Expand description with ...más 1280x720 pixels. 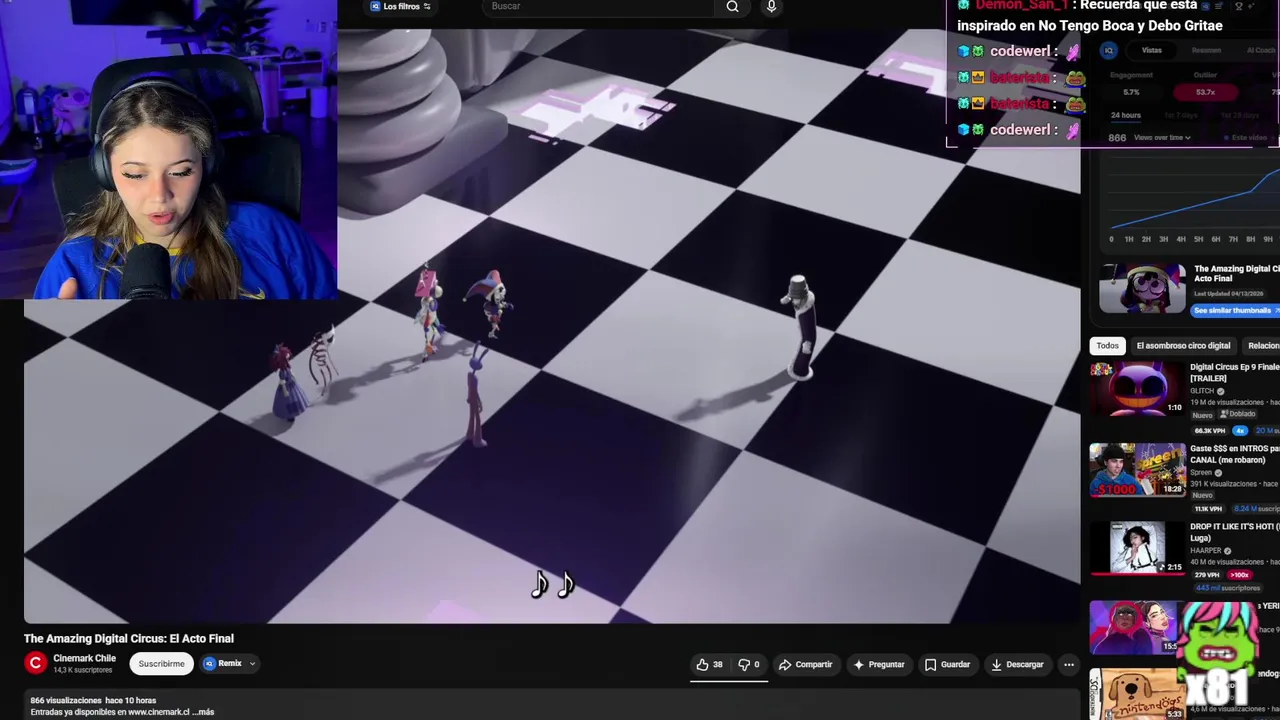204,712
